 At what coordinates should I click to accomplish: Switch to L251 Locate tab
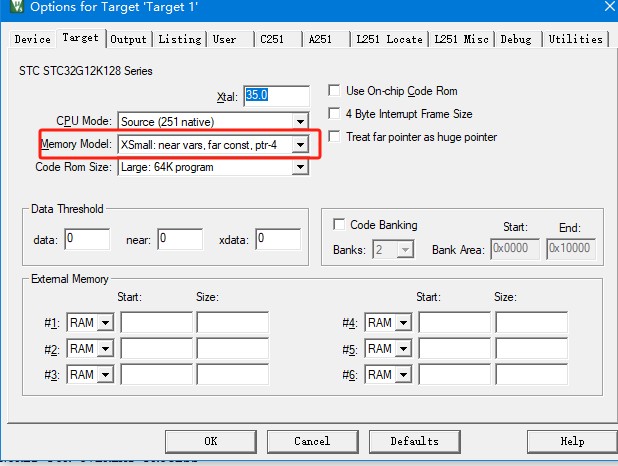(x=389, y=39)
